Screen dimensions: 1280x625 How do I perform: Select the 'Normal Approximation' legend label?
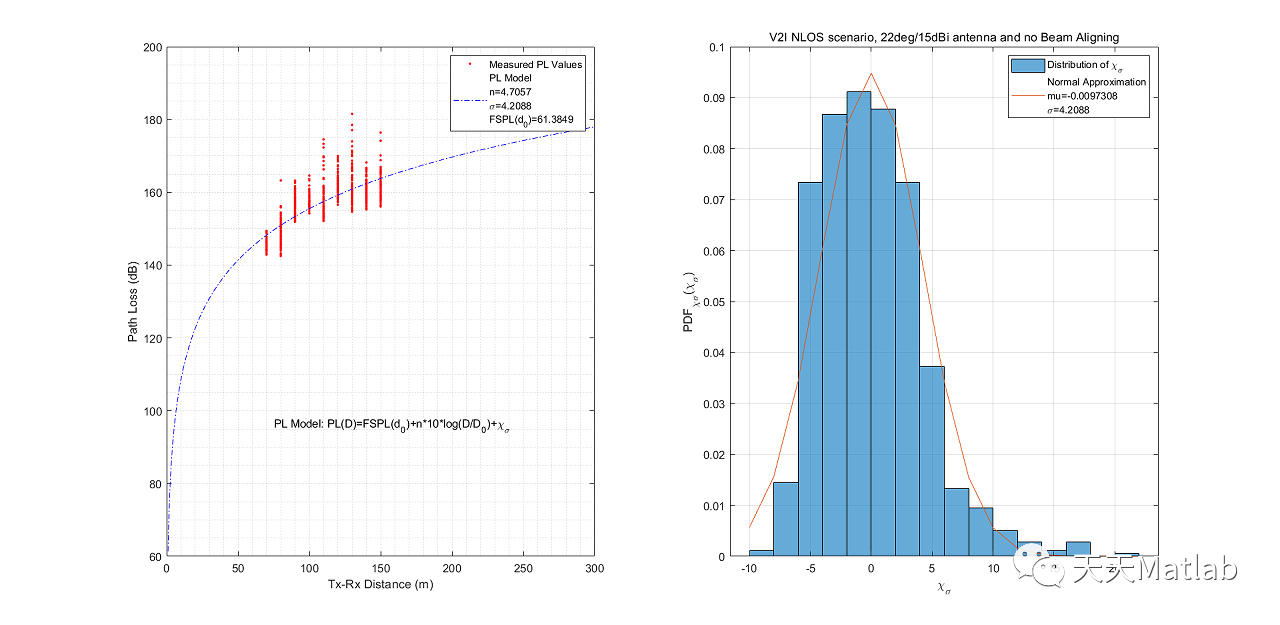1097,82
